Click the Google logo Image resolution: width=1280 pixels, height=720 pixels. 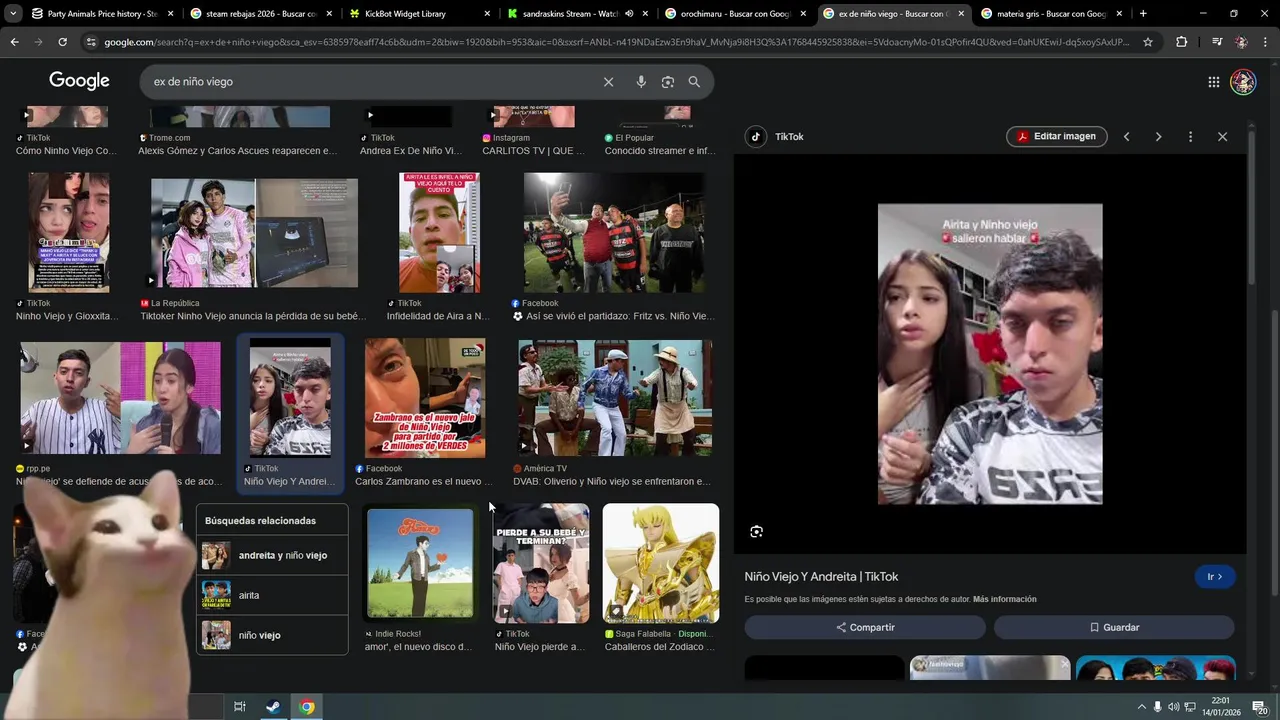click(79, 81)
